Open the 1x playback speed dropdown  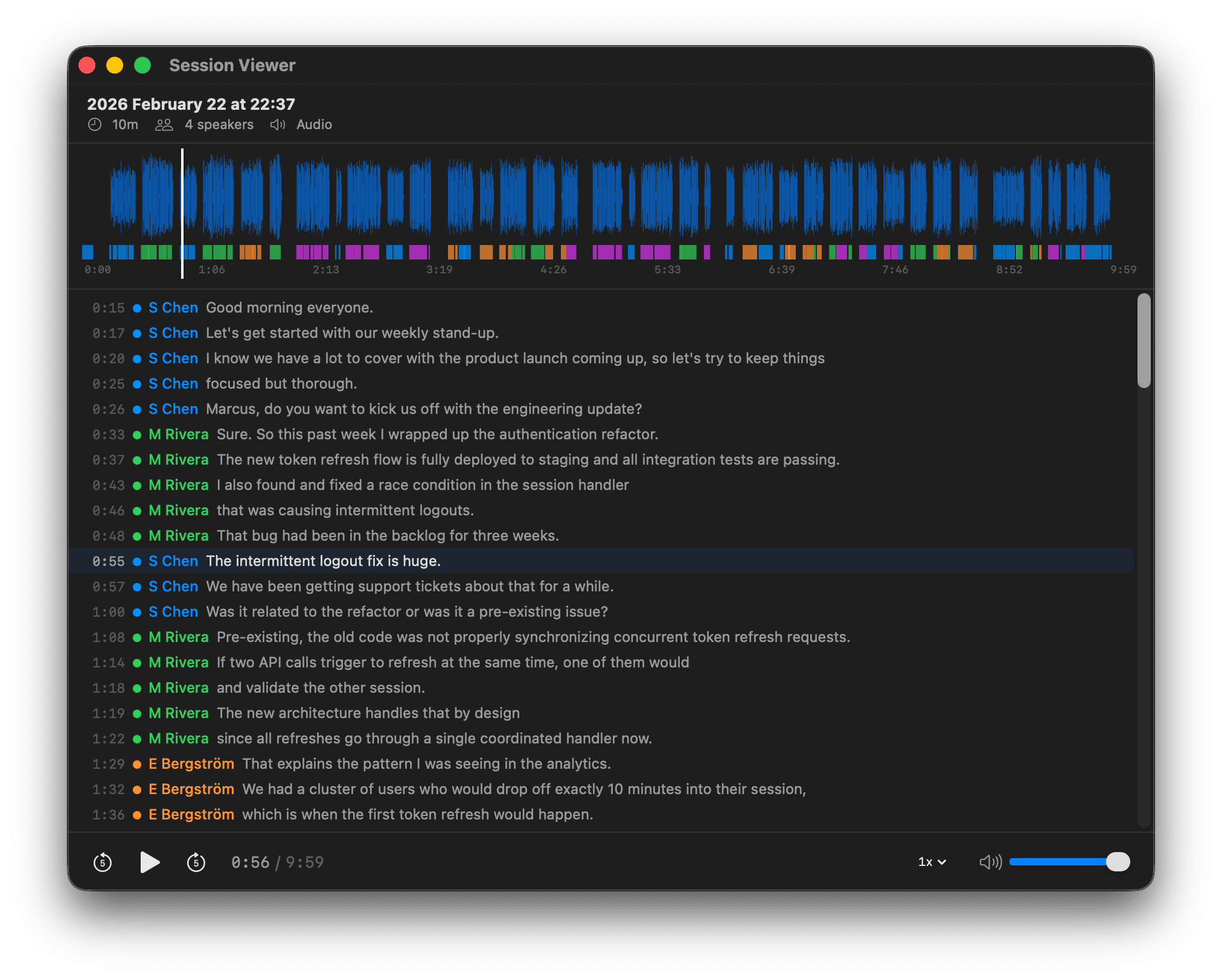tap(930, 862)
